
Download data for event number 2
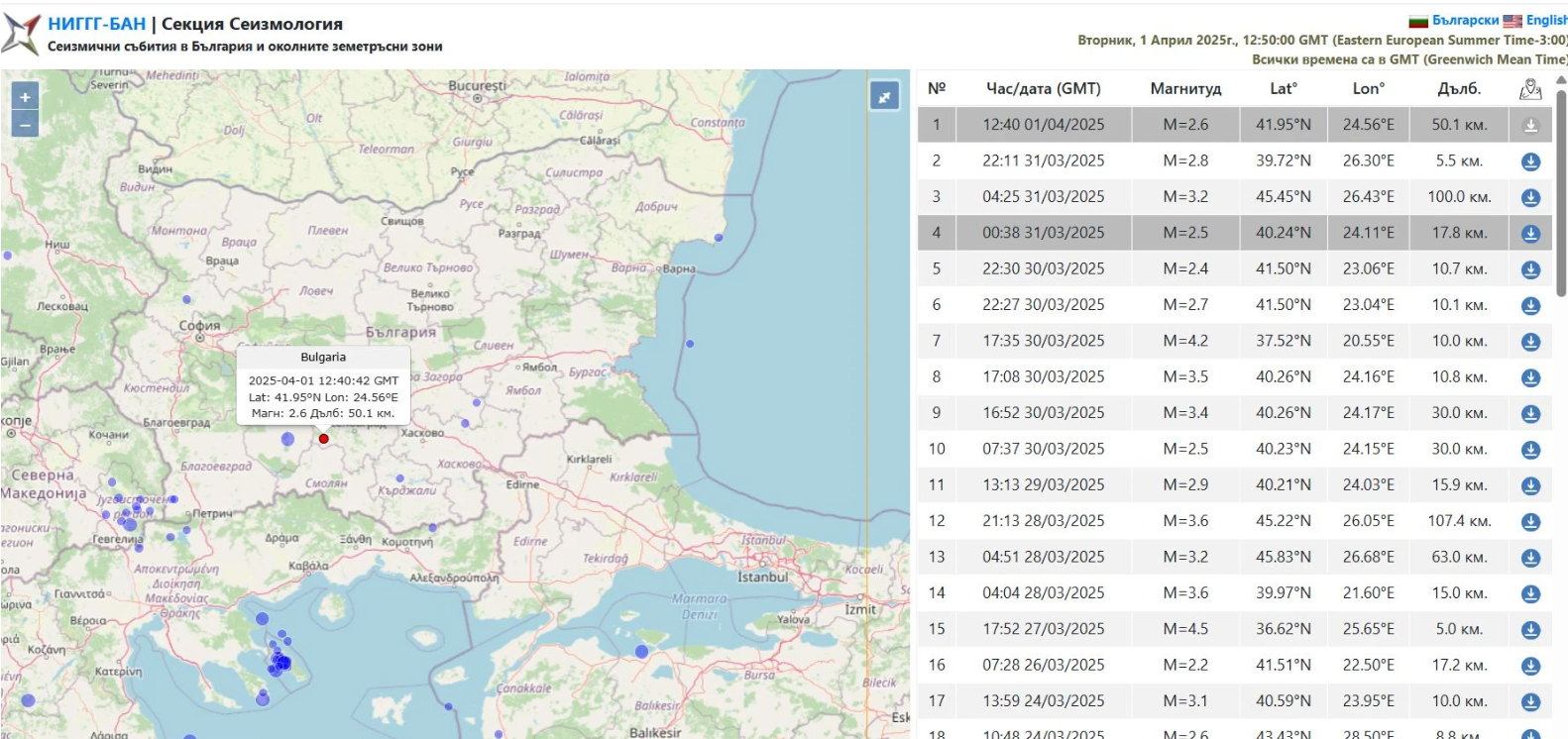tap(1530, 161)
